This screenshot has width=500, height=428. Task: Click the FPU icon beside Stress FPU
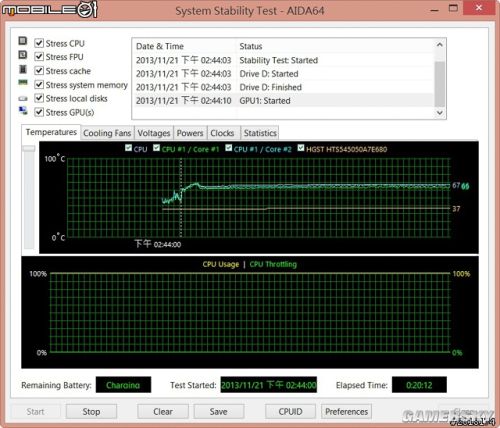click(x=23, y=55)
